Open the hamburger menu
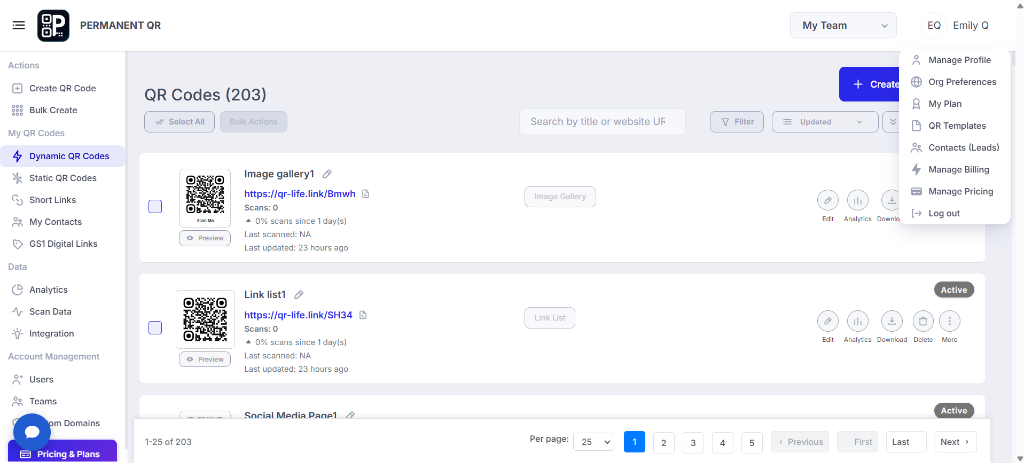This screenshot has width=1024, height=463. [19, 25]
